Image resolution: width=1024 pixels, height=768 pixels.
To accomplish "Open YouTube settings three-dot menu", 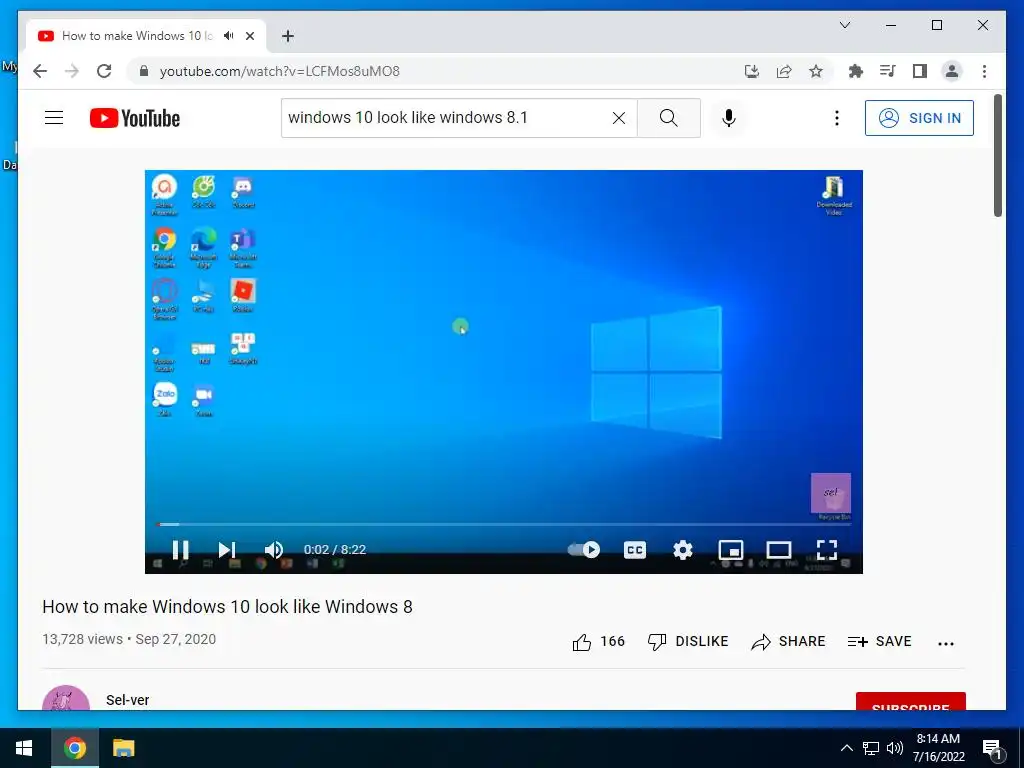I will (837, 118).
